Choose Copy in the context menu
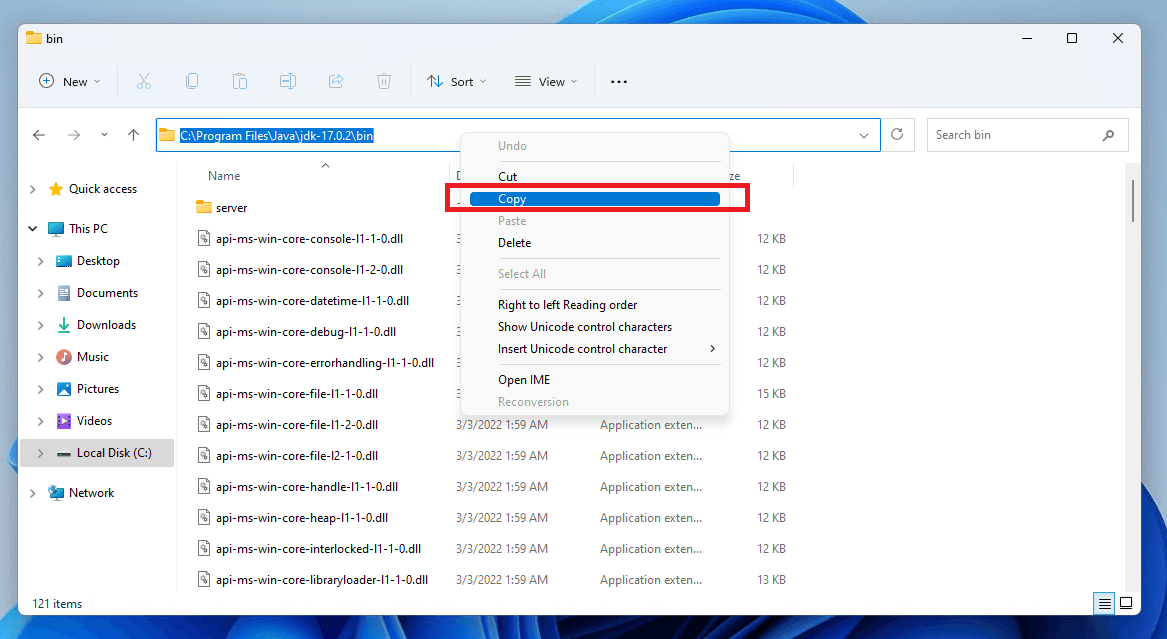The image size is (1167, 639). pyautogui.click(x=595, y=199)
